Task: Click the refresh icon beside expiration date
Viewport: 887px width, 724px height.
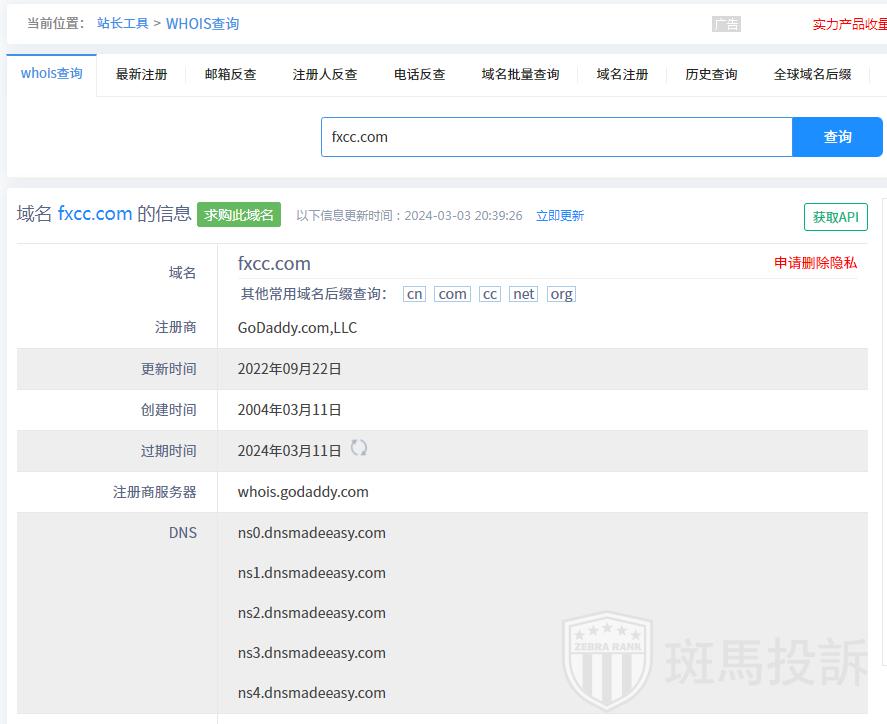Action: pyautogui.click(x=359, y=449)
